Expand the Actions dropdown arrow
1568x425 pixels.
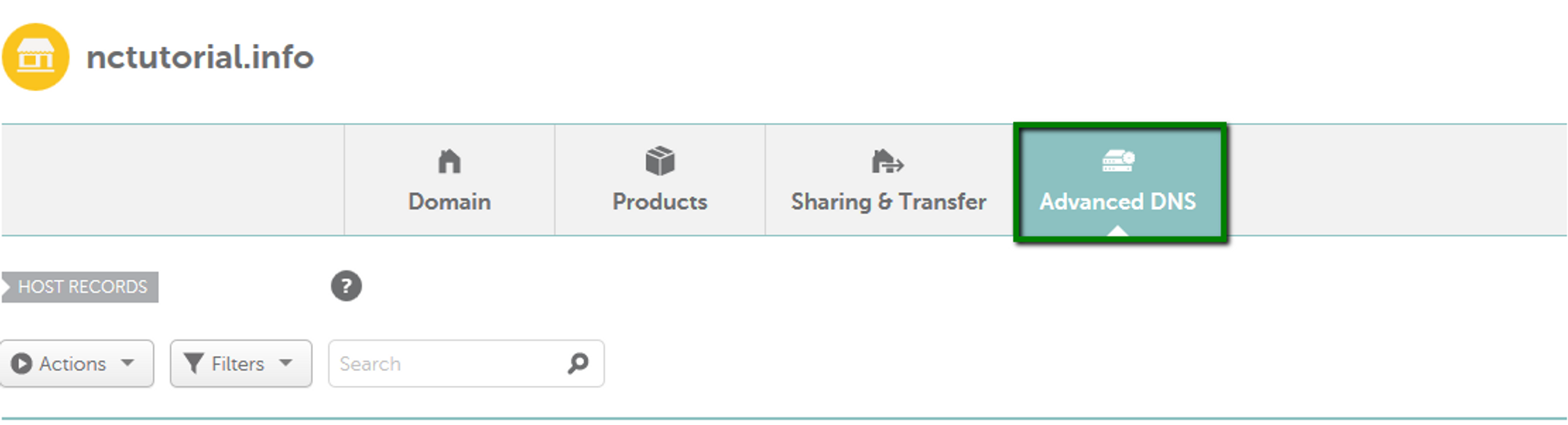128,363
